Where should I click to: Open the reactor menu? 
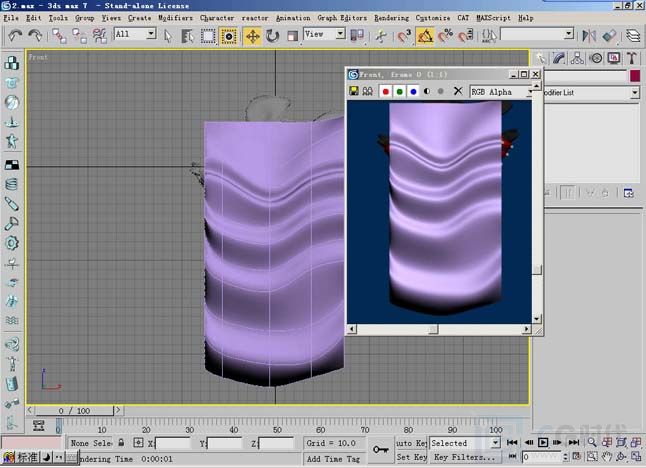[x=255, y=18]
